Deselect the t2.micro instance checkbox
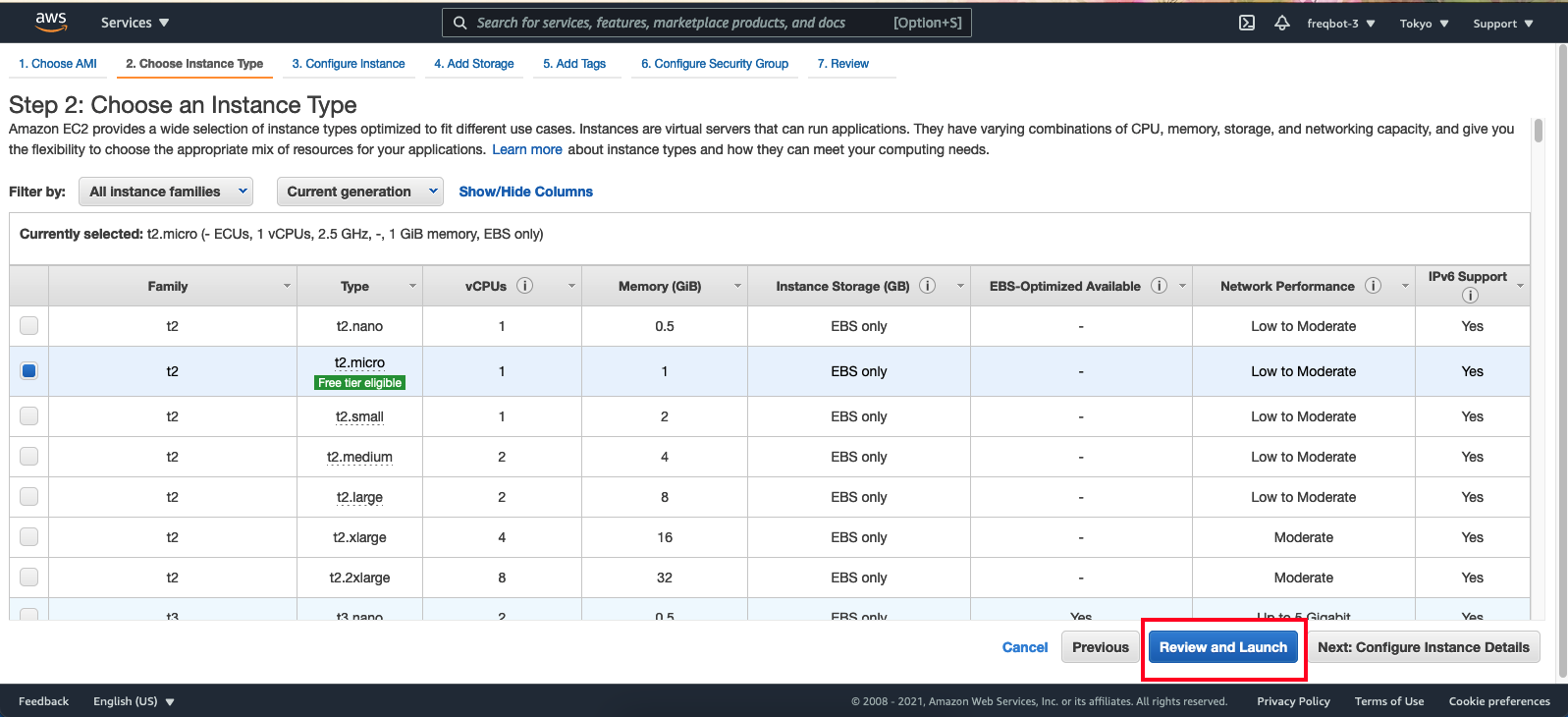Image resolution: width=1568 pixels, height=717 pixels. pos(29,370)
